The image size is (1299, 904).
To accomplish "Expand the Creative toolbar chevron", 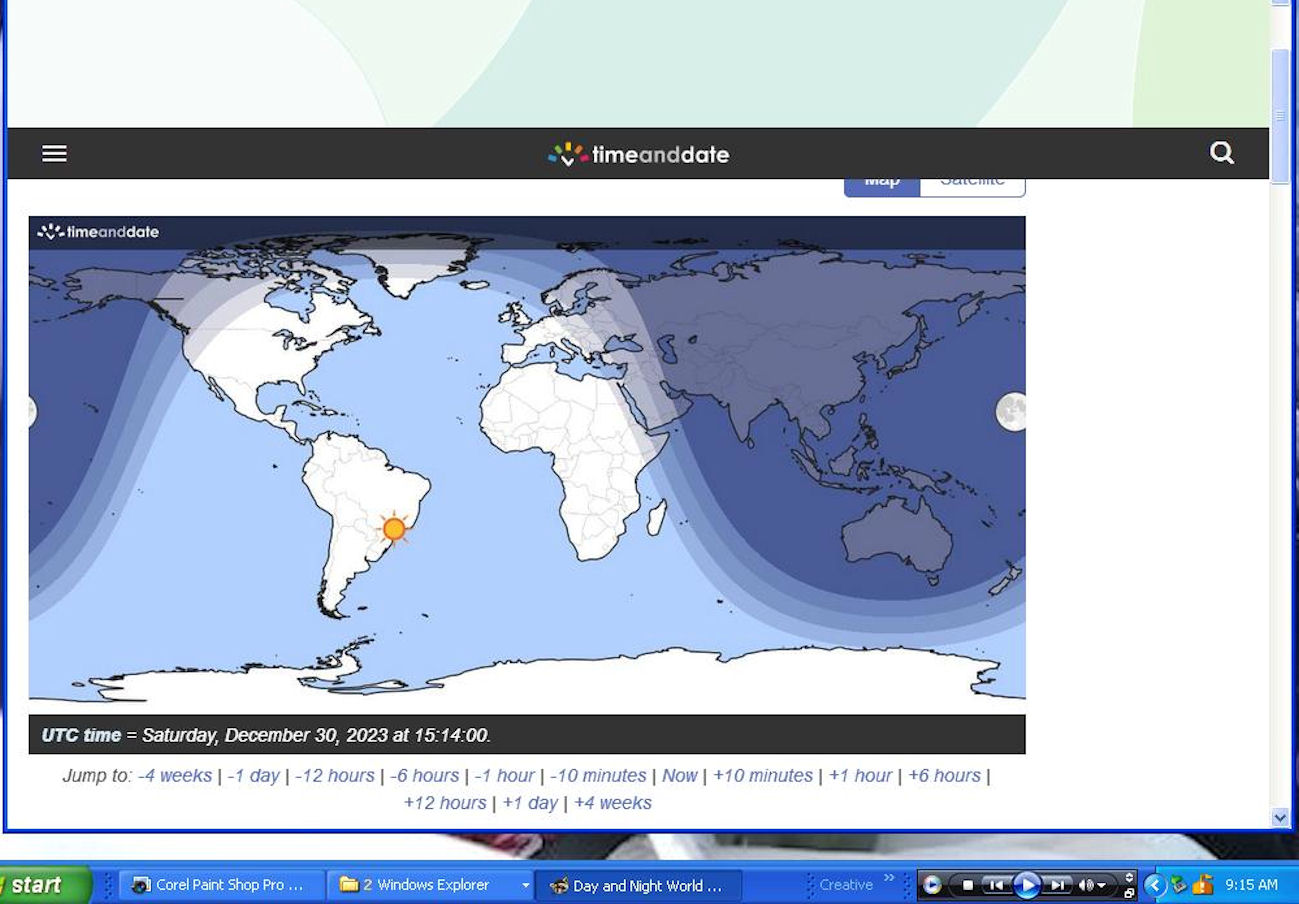I will pyautogui.click(x=889, y=880).
